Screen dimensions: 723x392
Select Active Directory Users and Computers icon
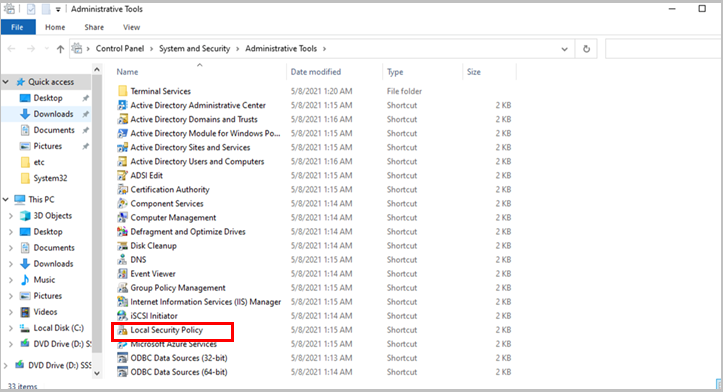122,161
